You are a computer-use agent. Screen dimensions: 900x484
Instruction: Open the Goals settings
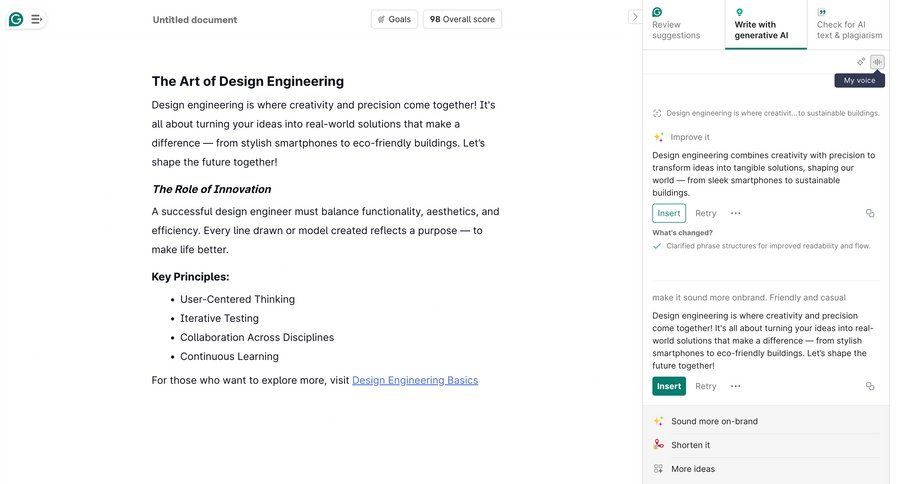[x=394, y=19]
